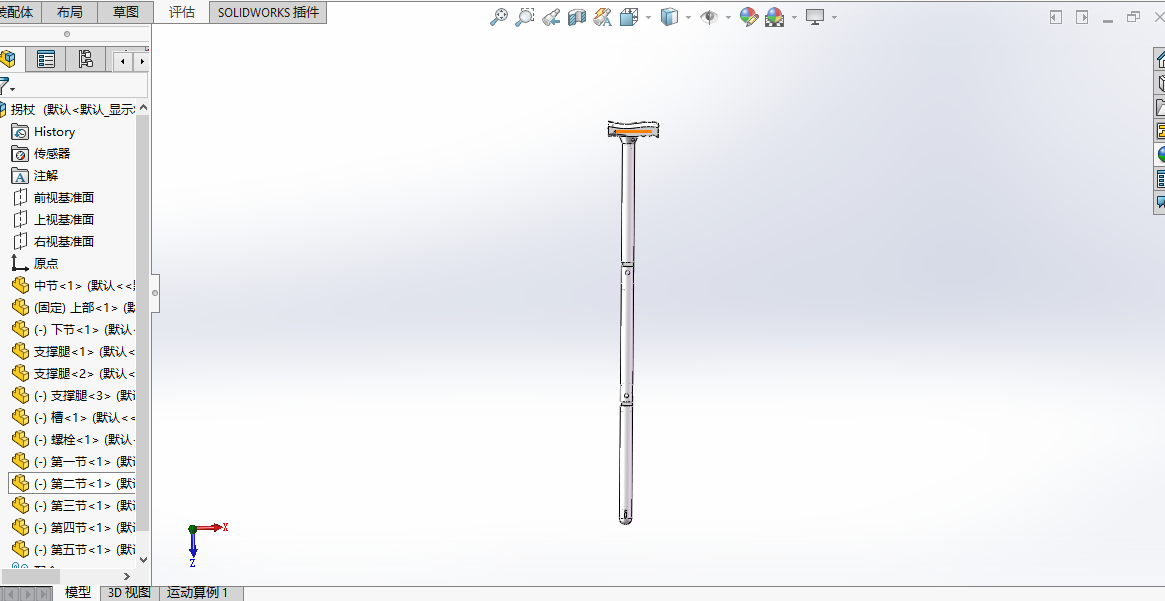Select the Zoom to Area tool
Image resolution: width=1165 pixels, height=601 pixels.
click(524, 17)
